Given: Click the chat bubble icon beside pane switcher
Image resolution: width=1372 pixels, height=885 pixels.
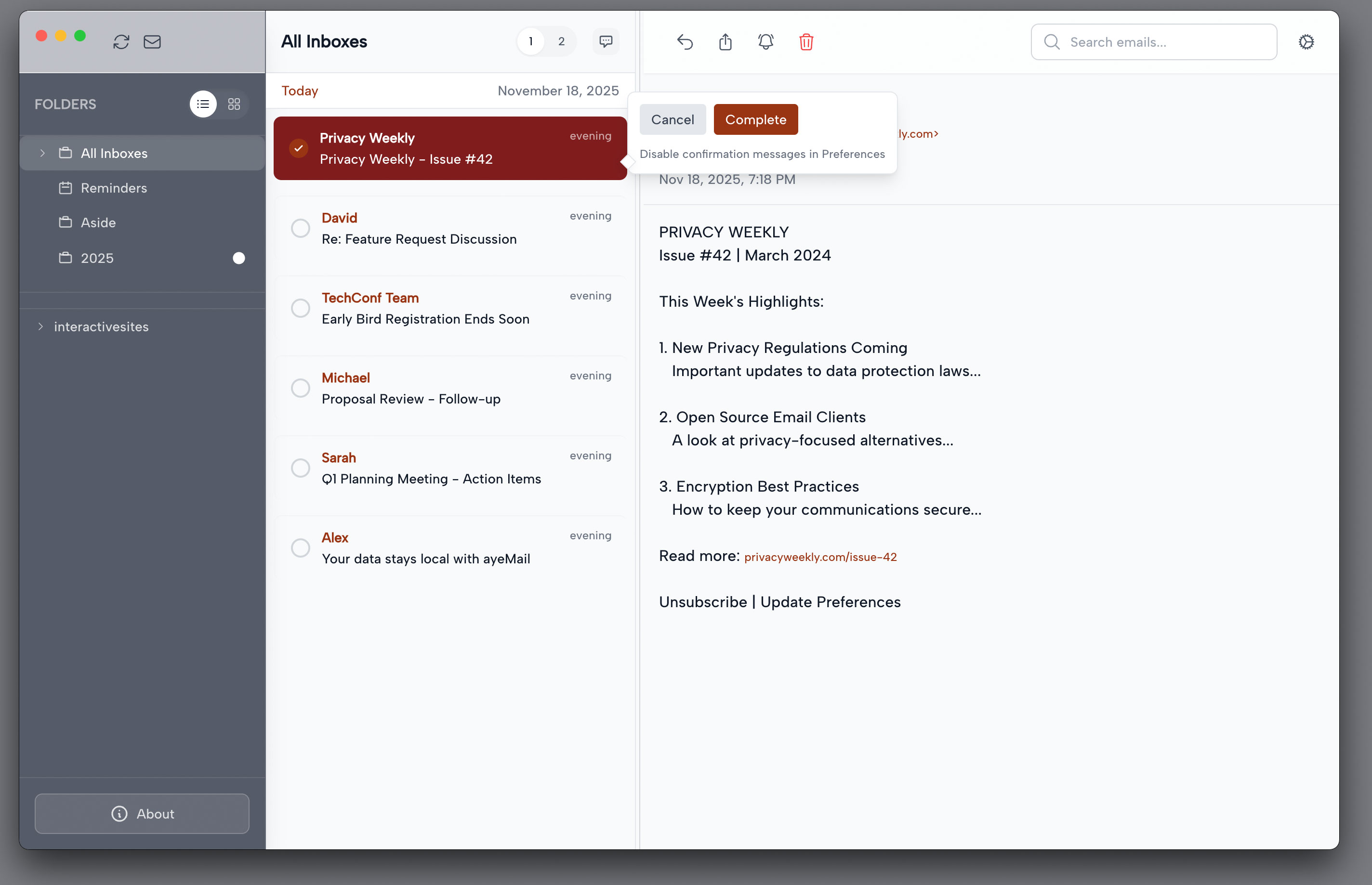Looking at the screenshot, I should 606,41.
